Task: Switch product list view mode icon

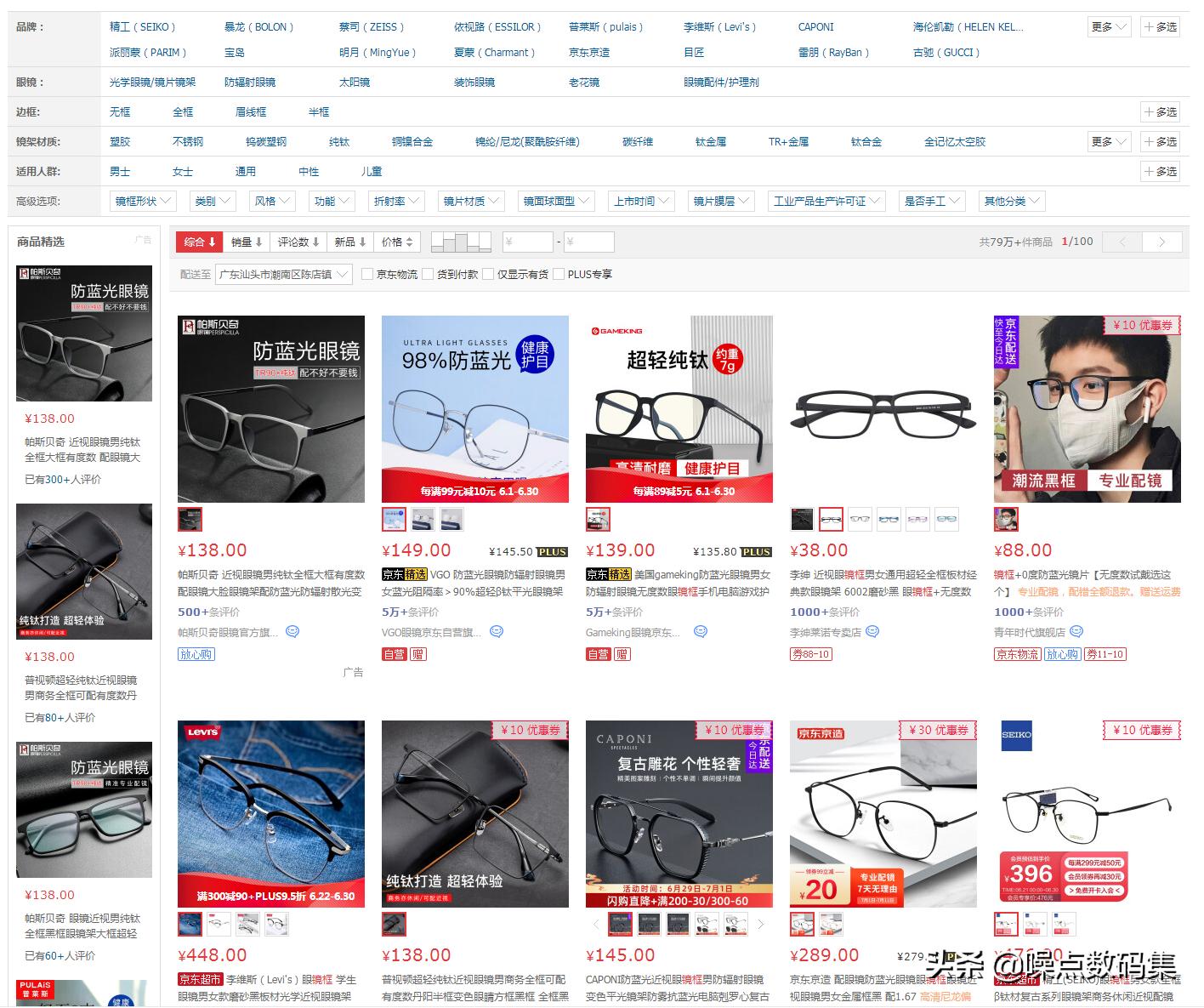Action: point(462,242)
